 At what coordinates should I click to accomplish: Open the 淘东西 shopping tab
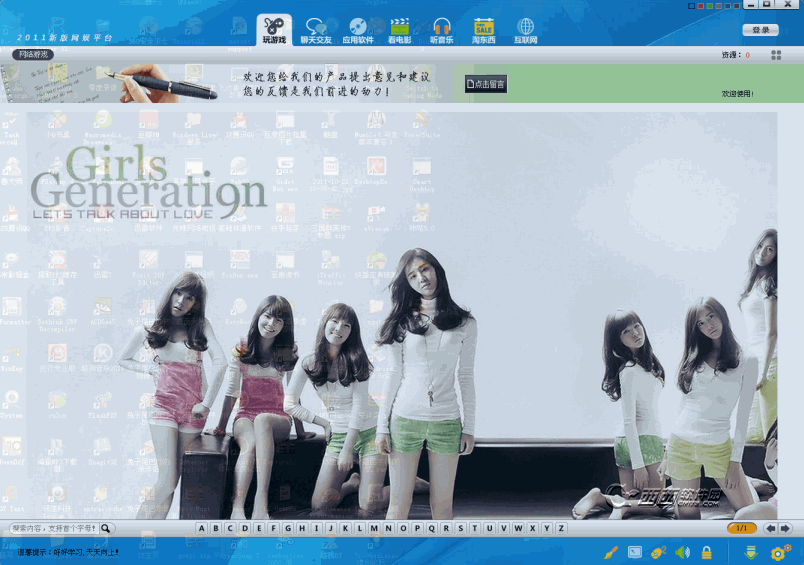point(484,31)
